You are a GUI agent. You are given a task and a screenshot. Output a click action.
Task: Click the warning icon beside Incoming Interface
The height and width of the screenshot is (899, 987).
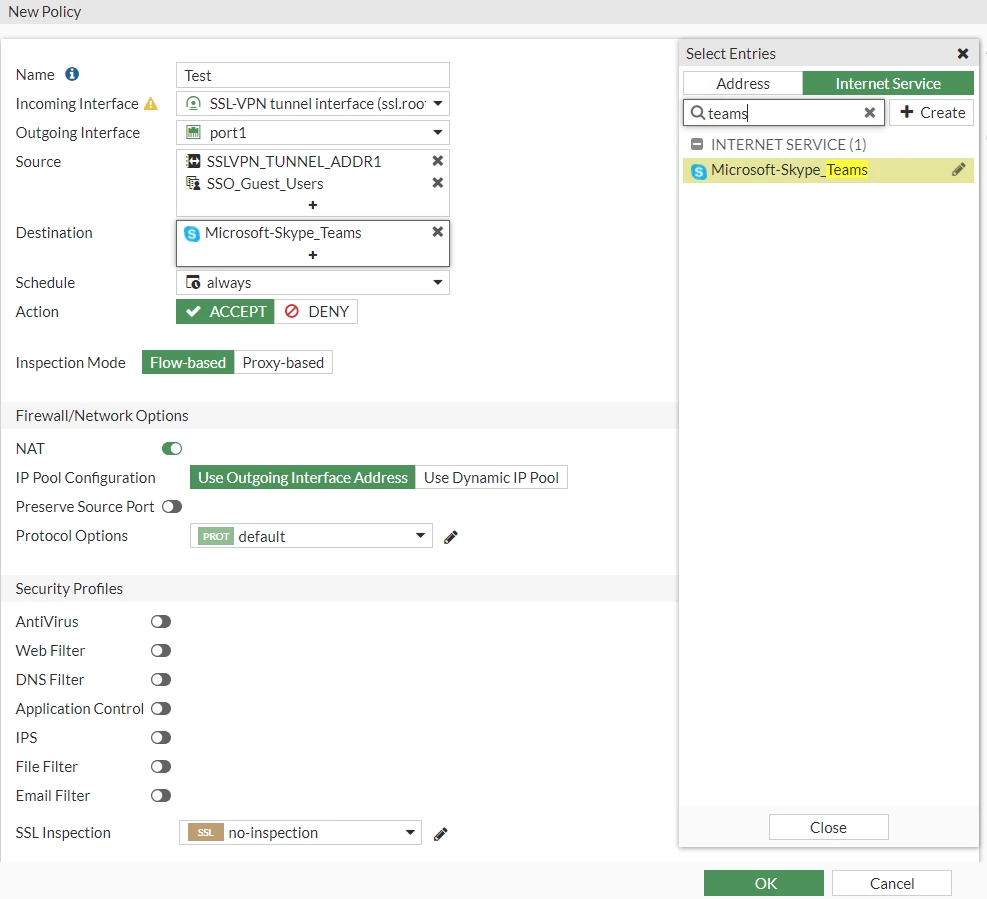[x=151, y=104]
